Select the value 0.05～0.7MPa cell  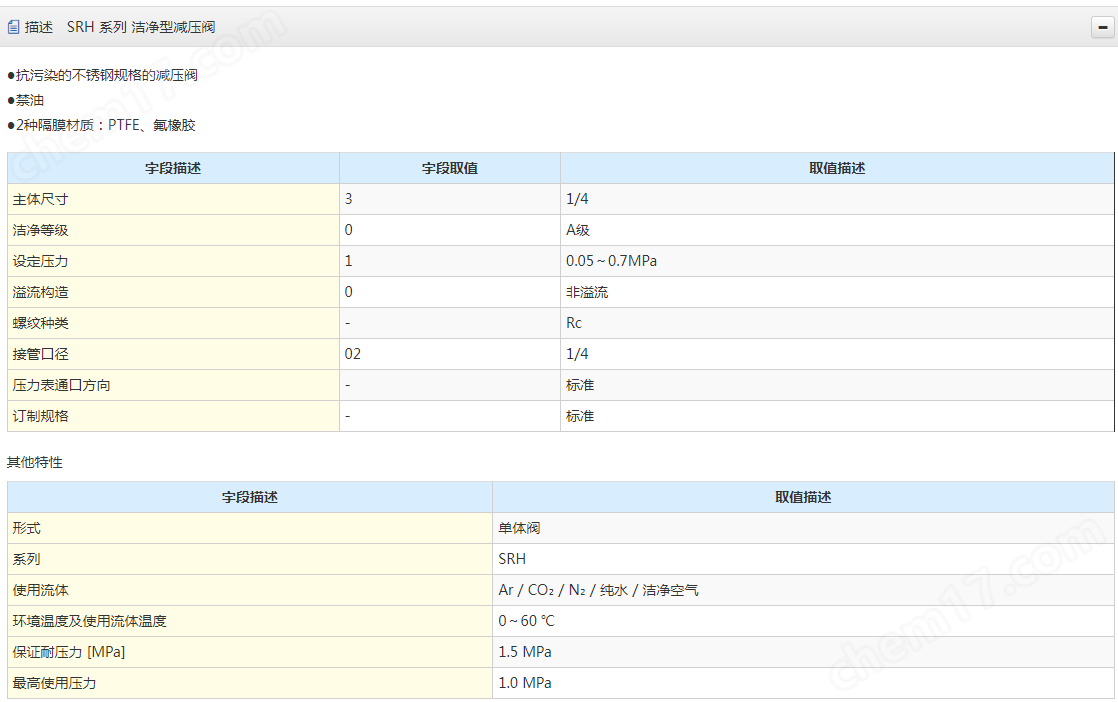click(x=837, y=262)
